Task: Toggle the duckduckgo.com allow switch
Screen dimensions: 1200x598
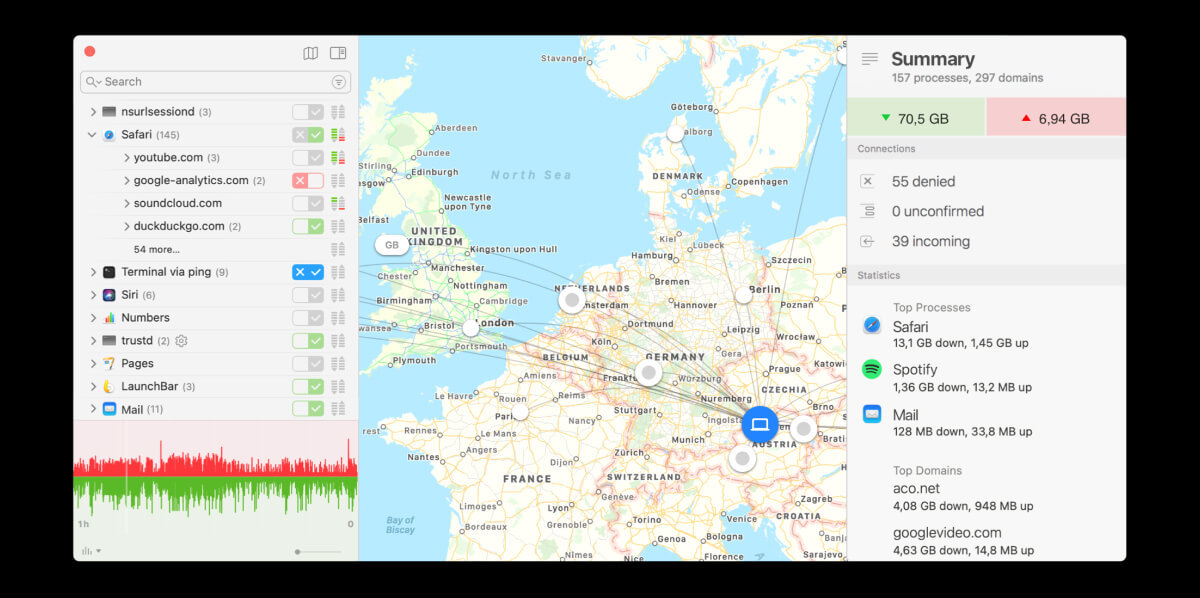Action: point(308,226)
